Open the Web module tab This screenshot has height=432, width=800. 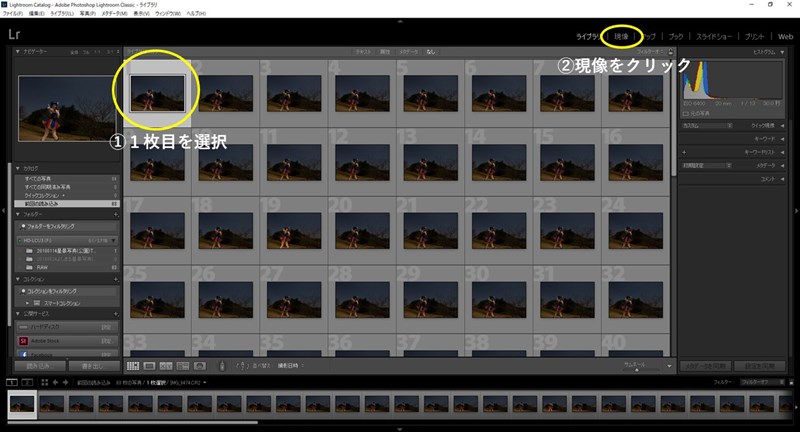click(x=785, y=37)
